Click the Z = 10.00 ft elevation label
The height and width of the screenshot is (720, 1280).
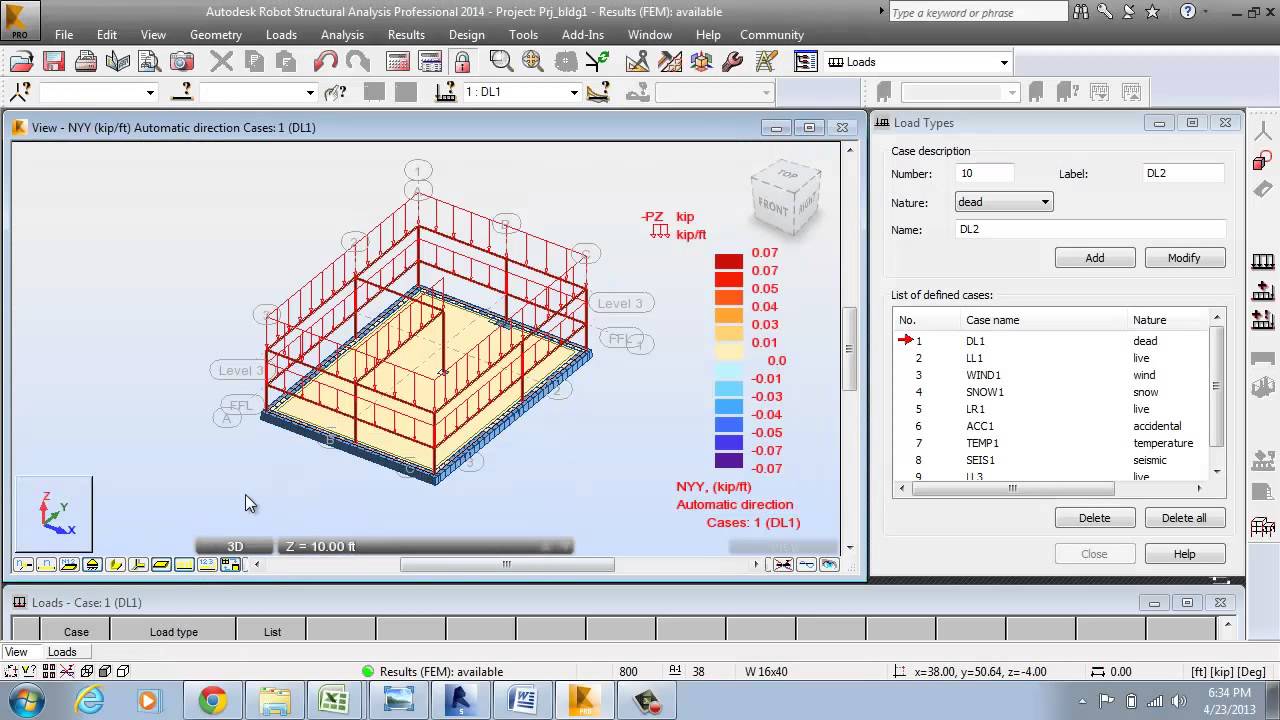[321, 546]
